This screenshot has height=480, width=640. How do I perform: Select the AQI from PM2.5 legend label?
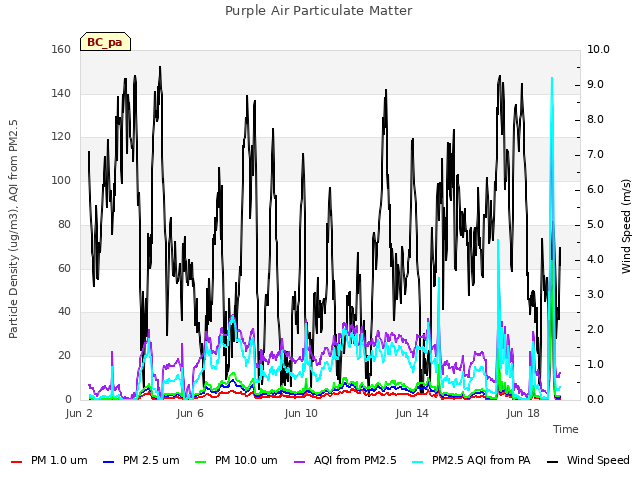355,460
